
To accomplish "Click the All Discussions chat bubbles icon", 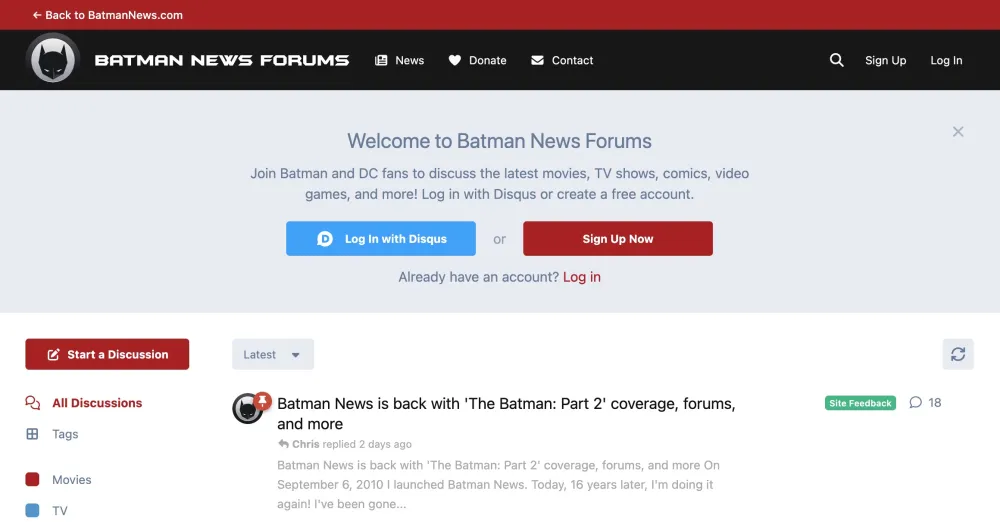I will click(33, 403).
